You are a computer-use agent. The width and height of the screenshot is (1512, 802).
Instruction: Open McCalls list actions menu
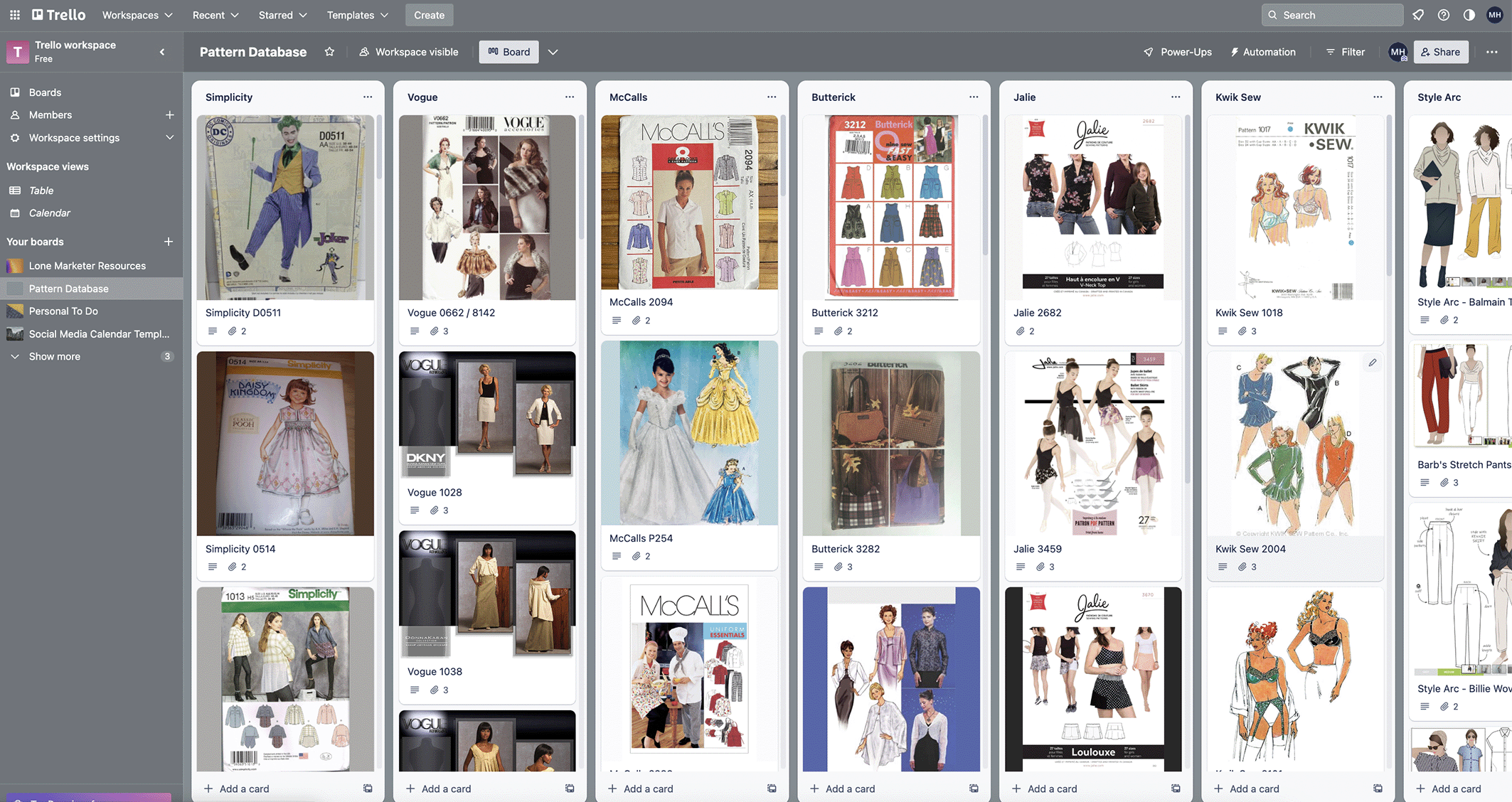[772, 97]
